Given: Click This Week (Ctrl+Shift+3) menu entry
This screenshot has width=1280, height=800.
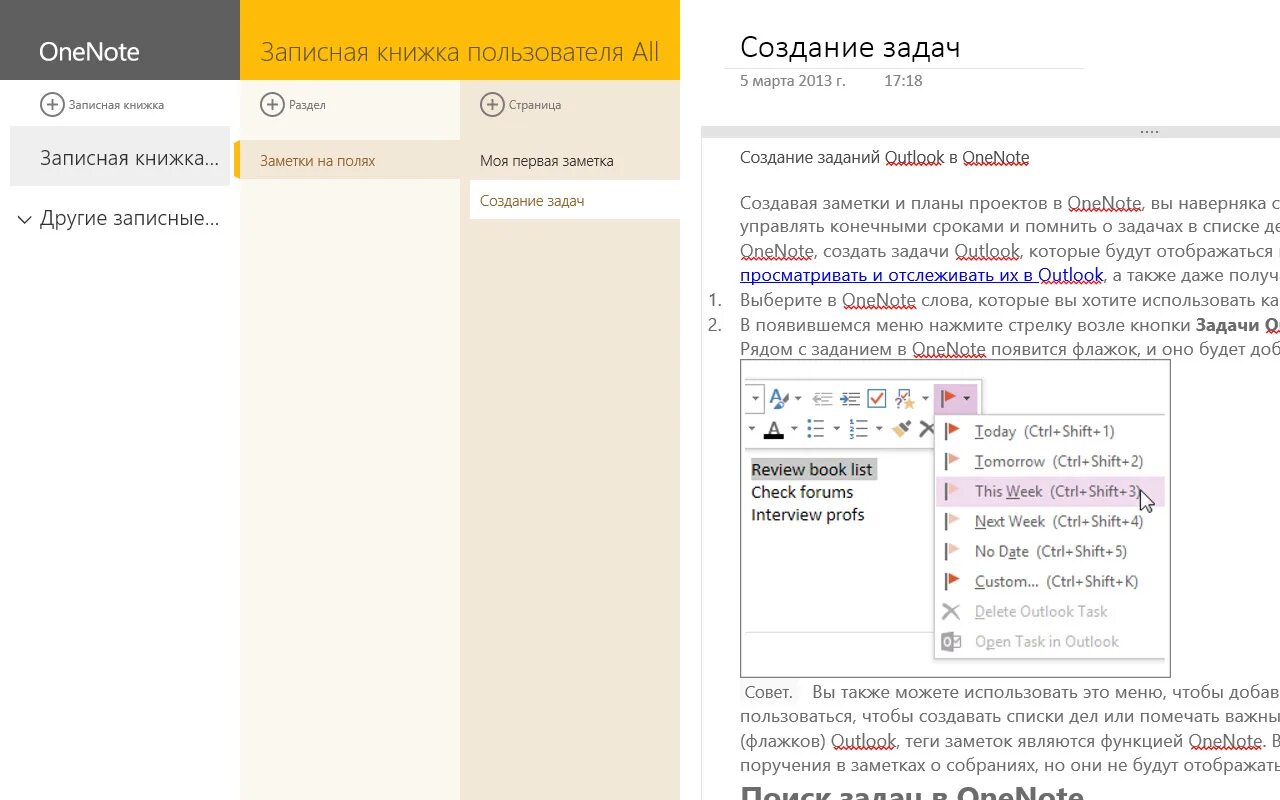Looking at the screenshot, I should coord(1050,491).
